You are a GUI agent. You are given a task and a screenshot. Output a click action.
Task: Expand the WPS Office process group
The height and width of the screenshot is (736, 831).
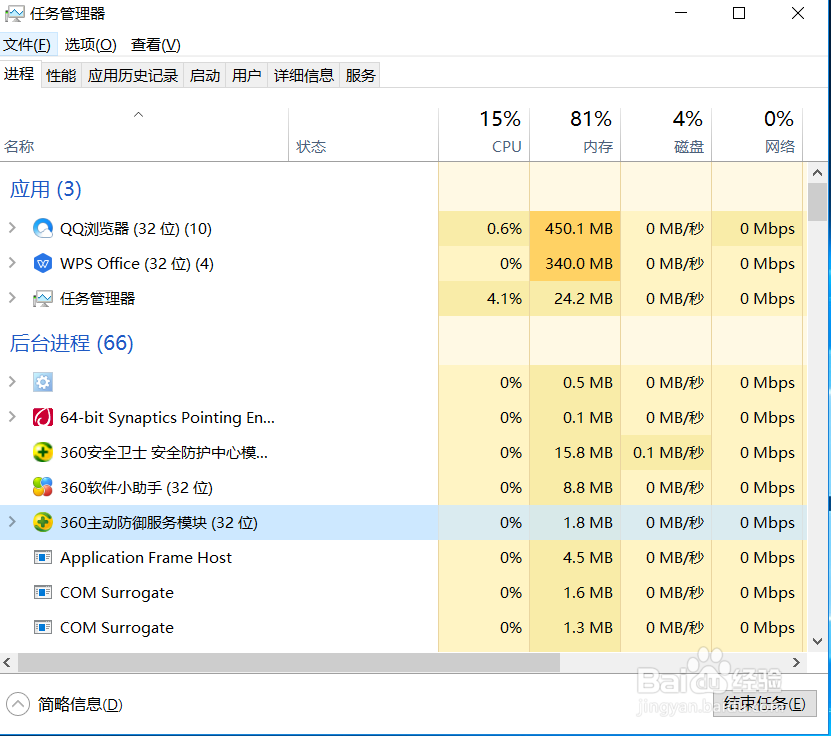[x=12, y=263]
